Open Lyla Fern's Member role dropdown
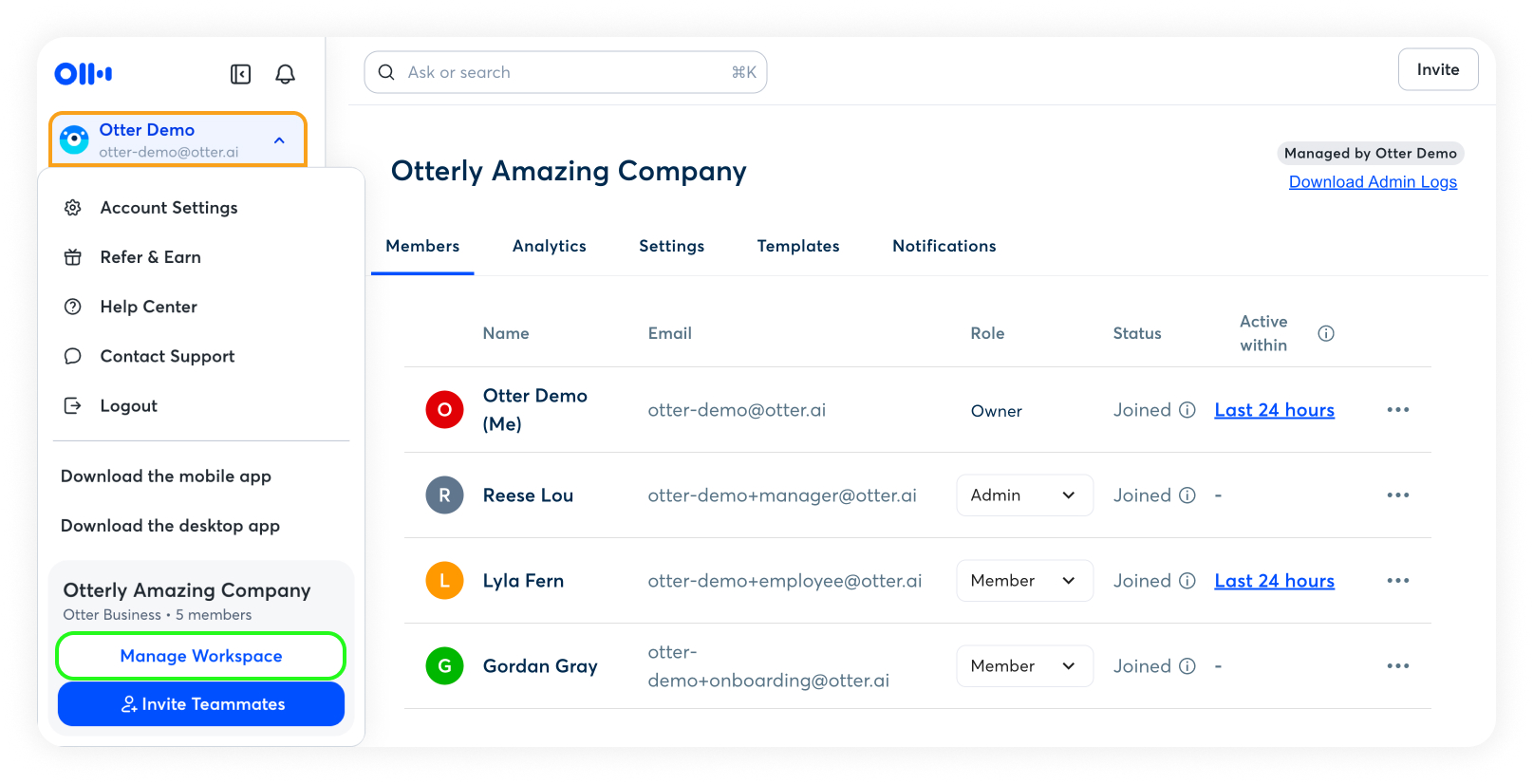This screenshot has height=784, width=1533. click(x=1023, y=581)
